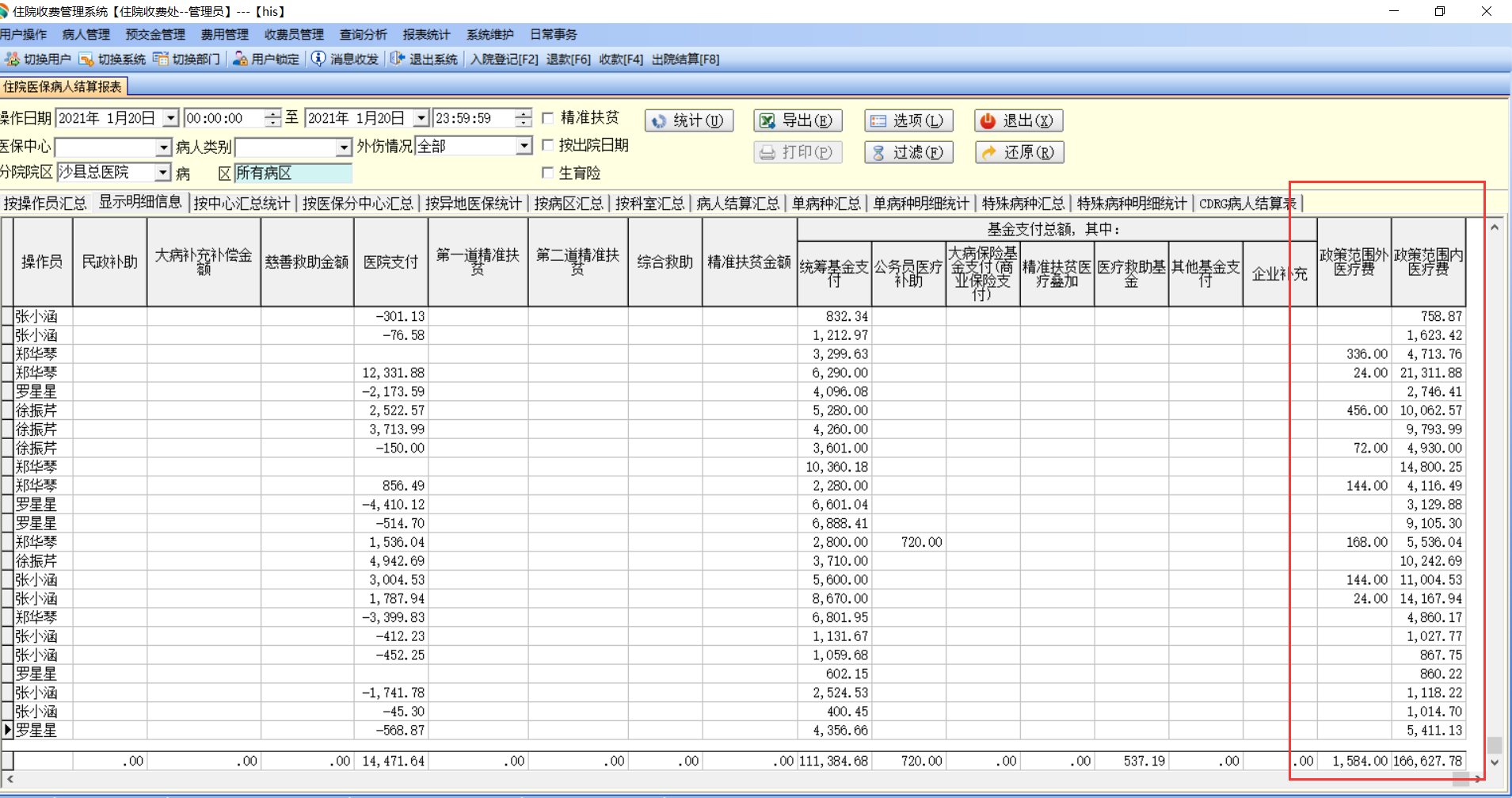Switch to 单病种明细统计 tab
1512x798 pixels.
pyautogui.click(x=922, y=204)
